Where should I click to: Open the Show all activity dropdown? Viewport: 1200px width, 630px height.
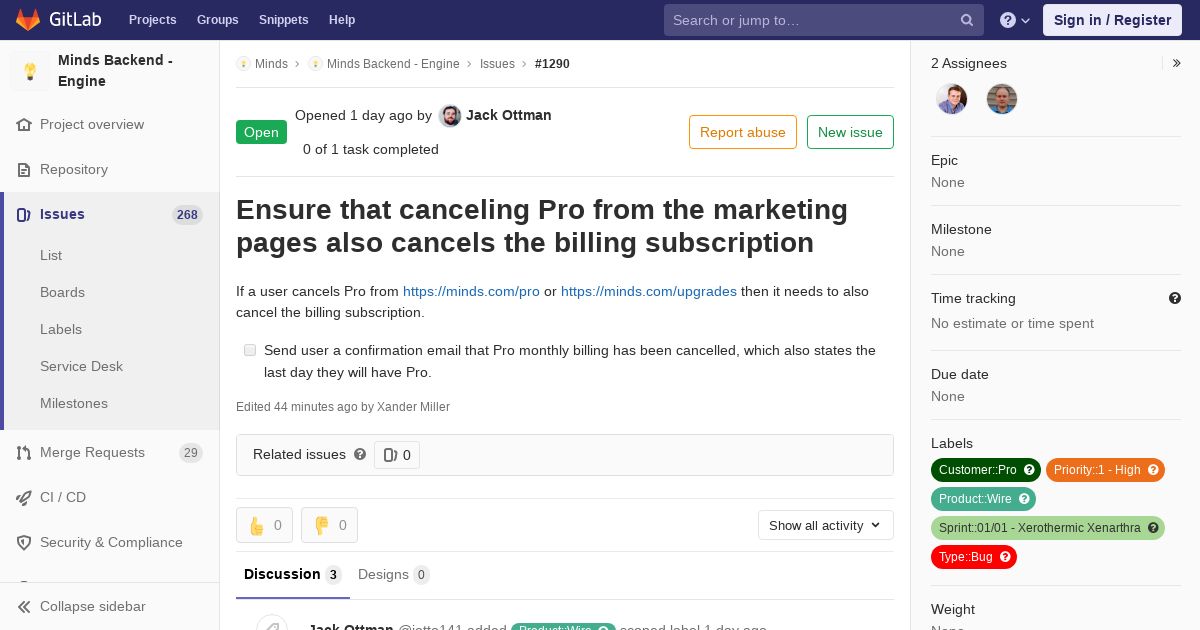pos(826,525)
